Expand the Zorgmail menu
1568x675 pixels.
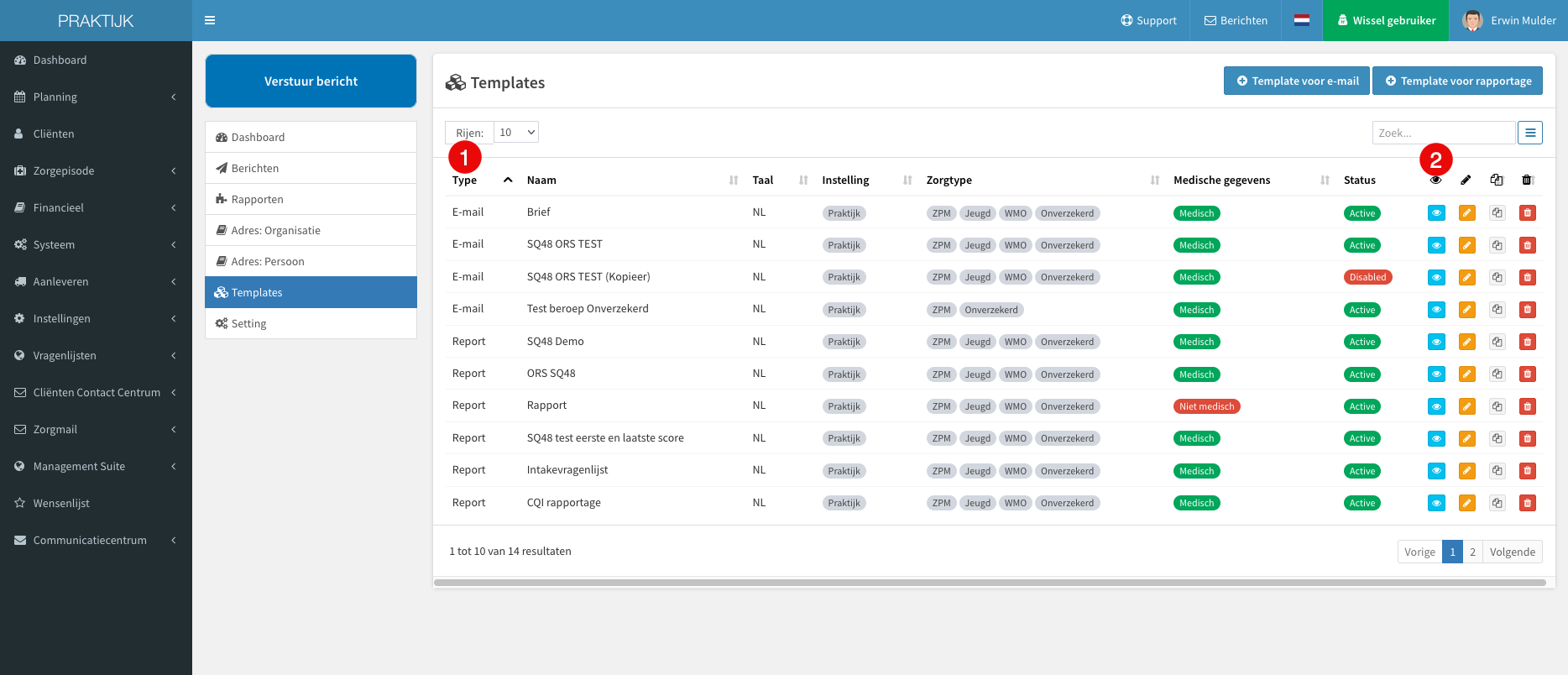96,429
